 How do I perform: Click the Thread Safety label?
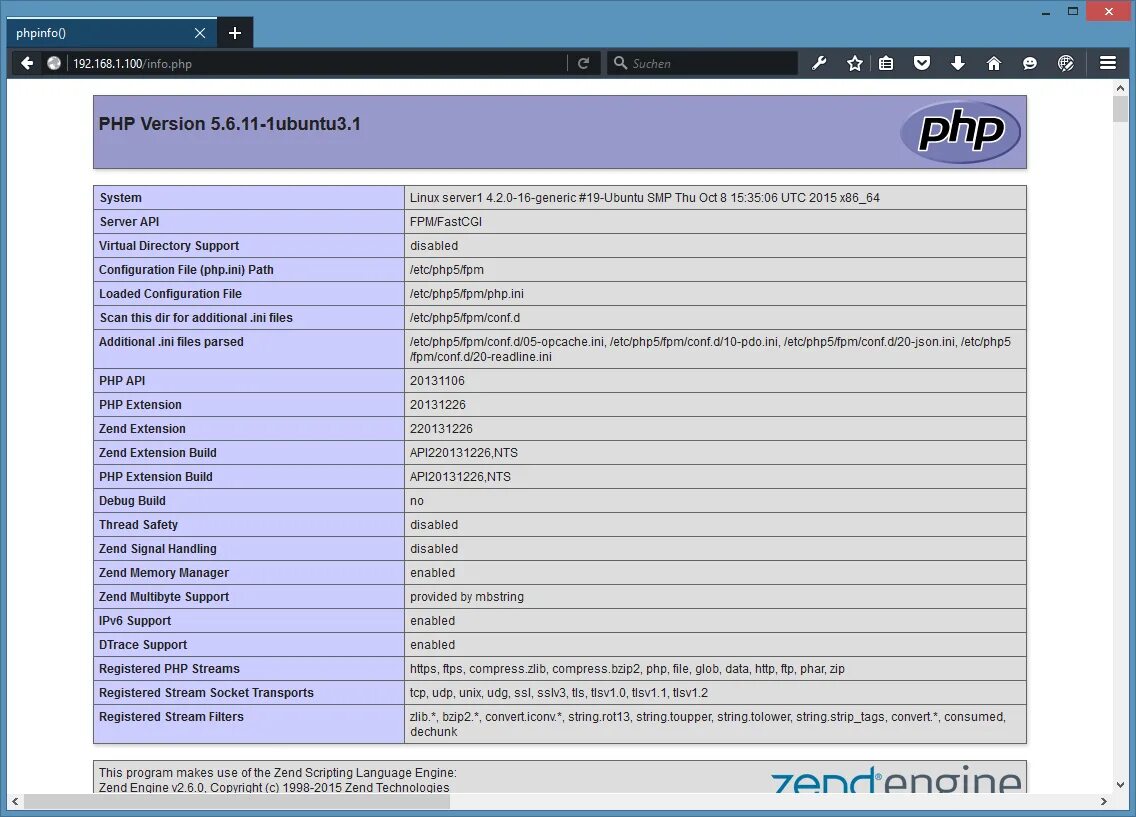(138, 524)
